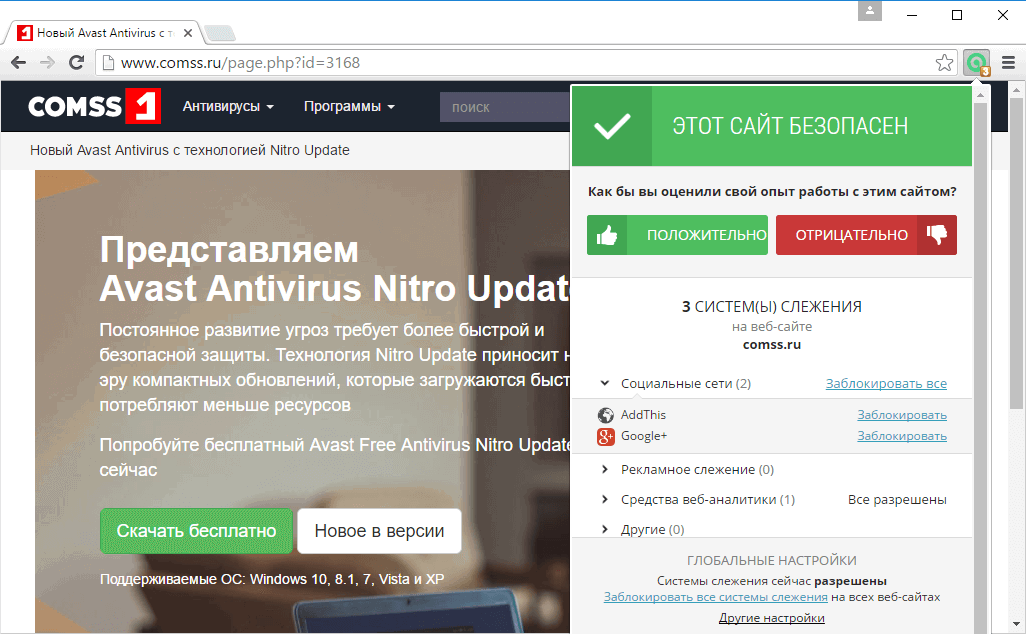Click the green checkmark safety badge
The image size is (1026, 634).
click(x=611, y=126)
